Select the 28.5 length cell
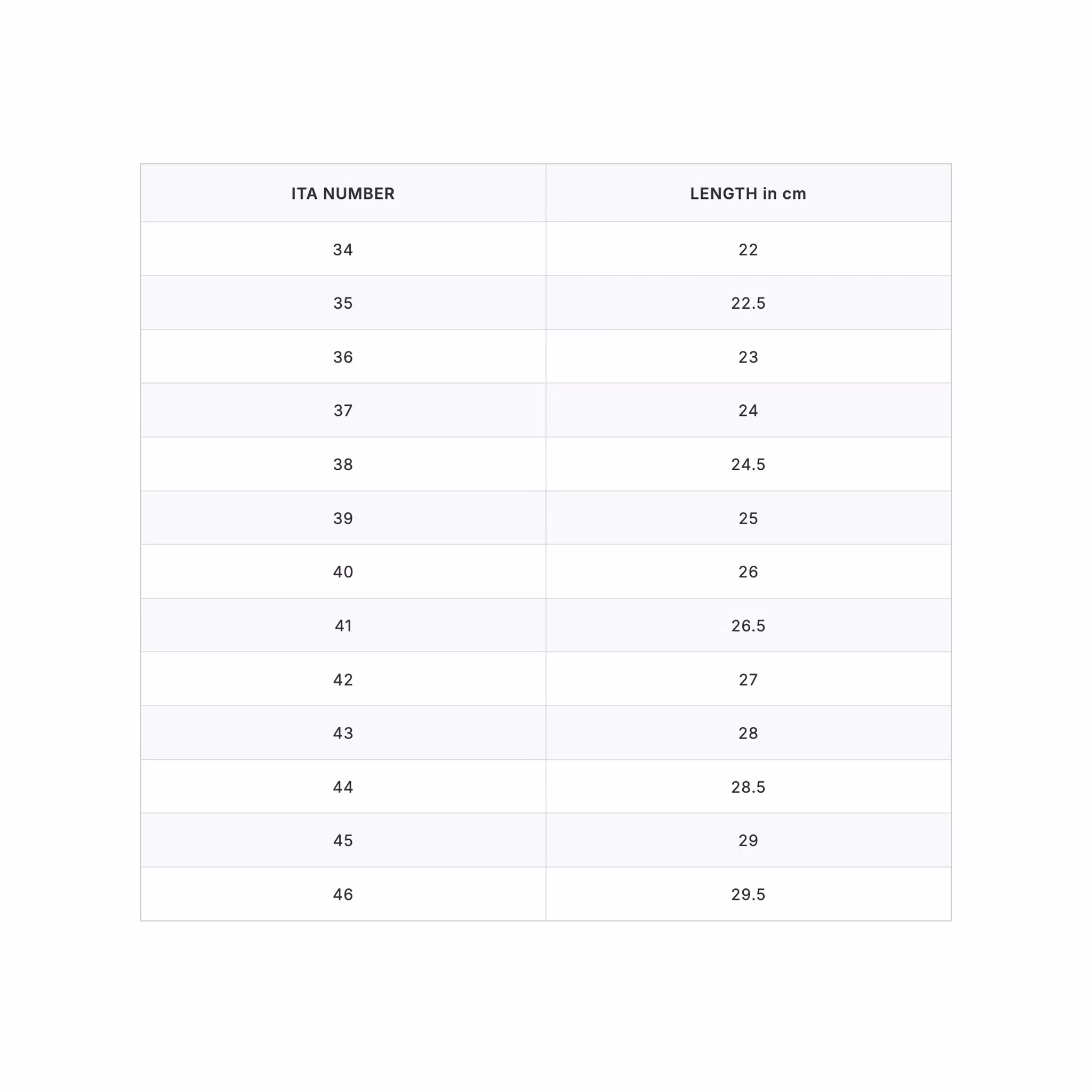 [x=748, y=786]
